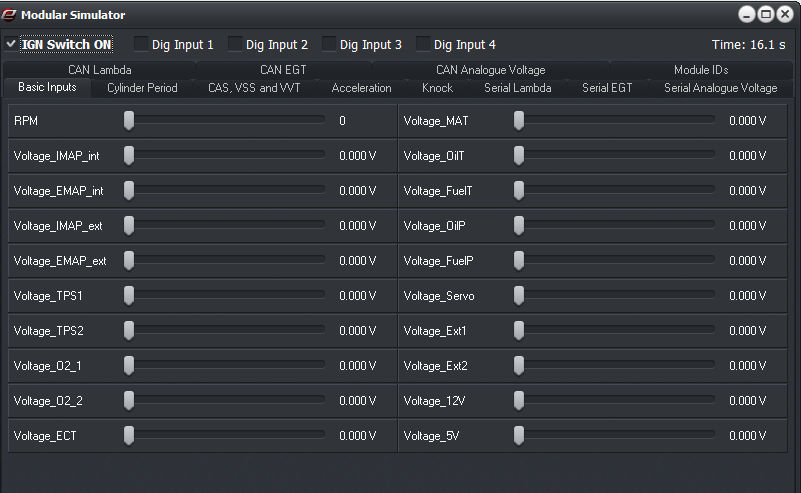Viewport: 801px width, 493px height.
Task: Click the Voltage_O2_1 label text
Action: (x=48, y=366)
